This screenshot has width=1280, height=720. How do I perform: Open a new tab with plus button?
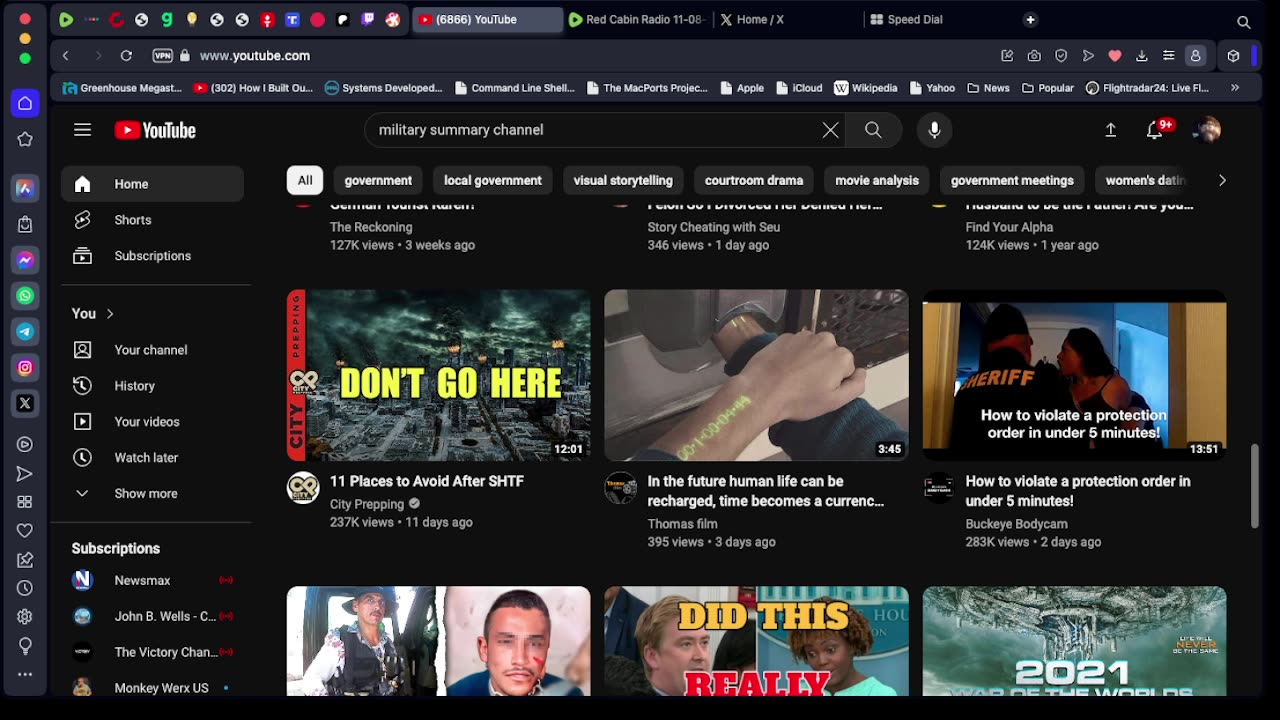point(1030,19)
